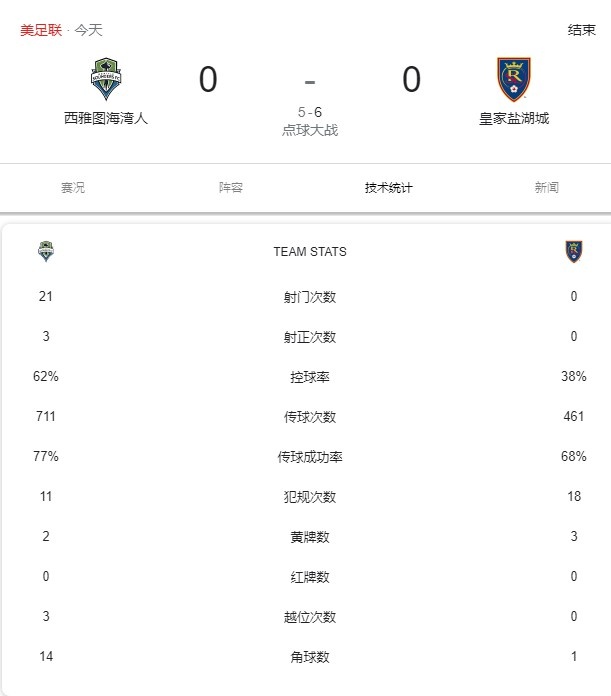Click small Sounders logo in team stats header
The width and height of the screenshot is (611, 696).
[x=46, y=251]
